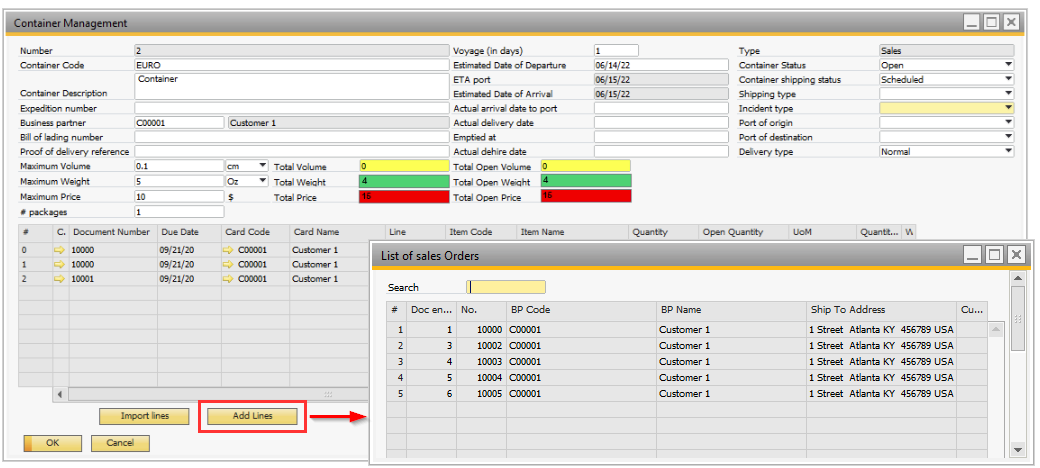Click the Business partner code field C00001
1040x468 pixels.
click(x=179, y=123)
